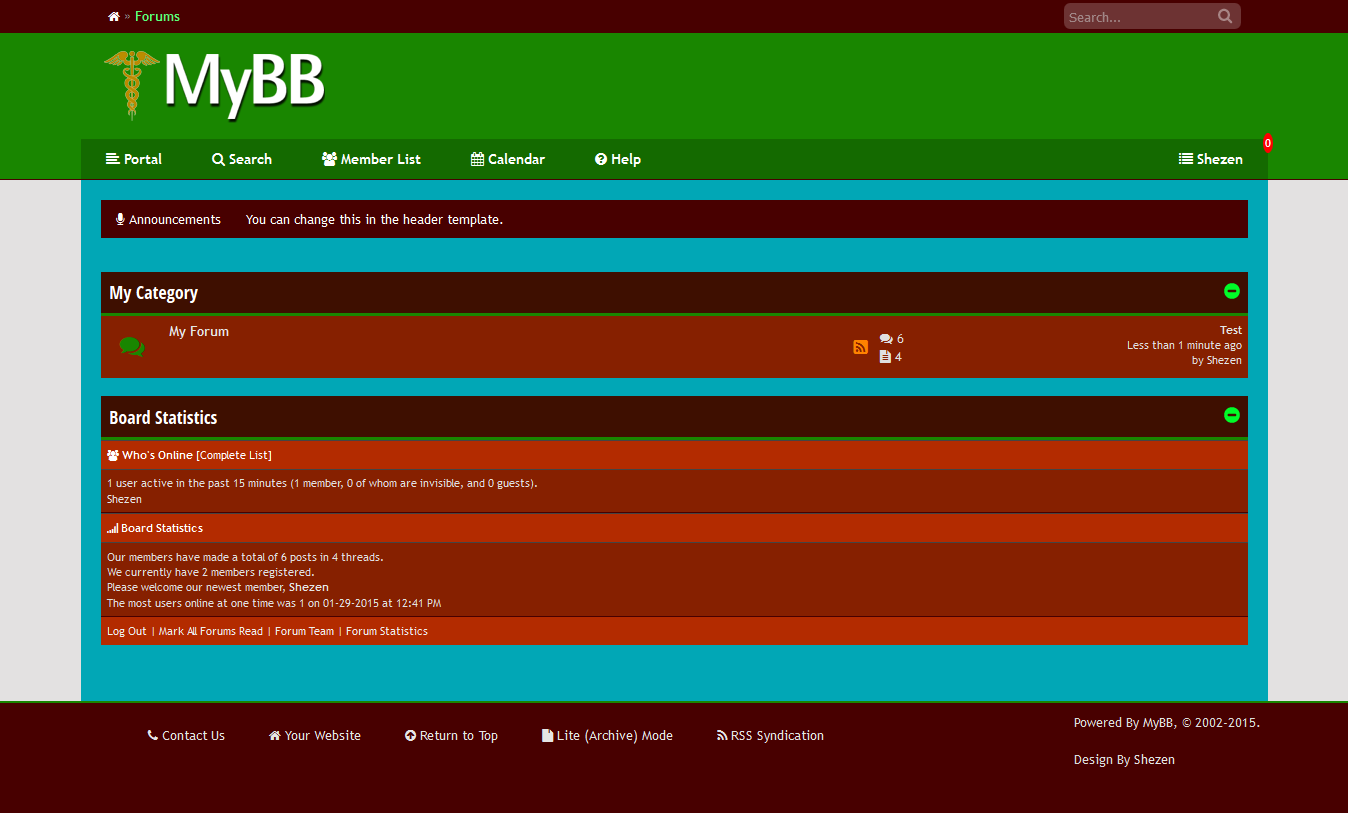Viewport: 1348px width, 813px height.
Task: Click Return to Top in footer
Action: [451, 736]
